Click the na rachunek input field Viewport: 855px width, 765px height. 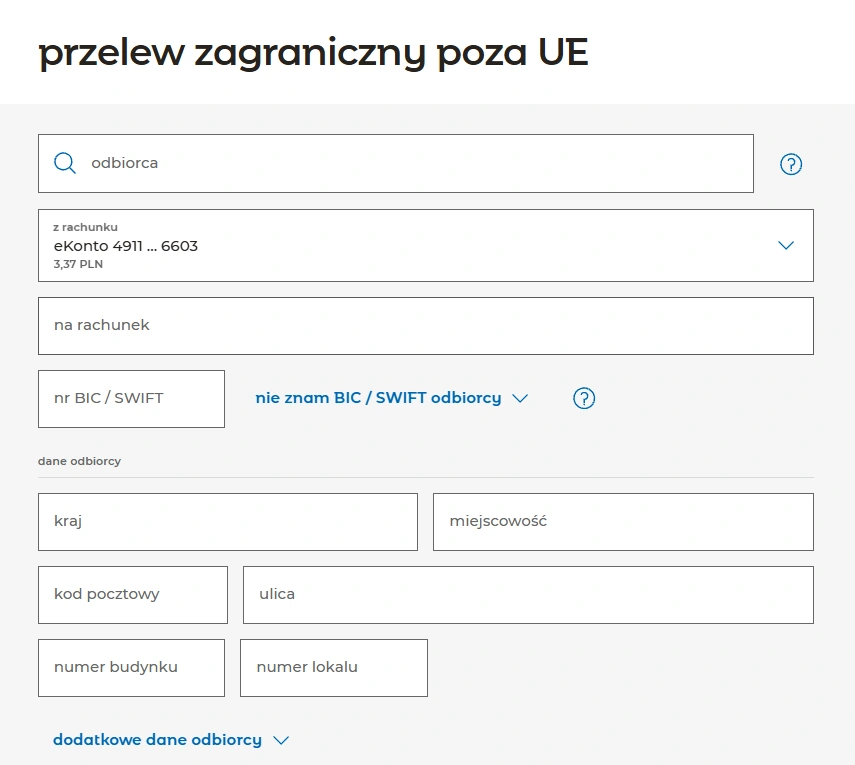point(426,326)
